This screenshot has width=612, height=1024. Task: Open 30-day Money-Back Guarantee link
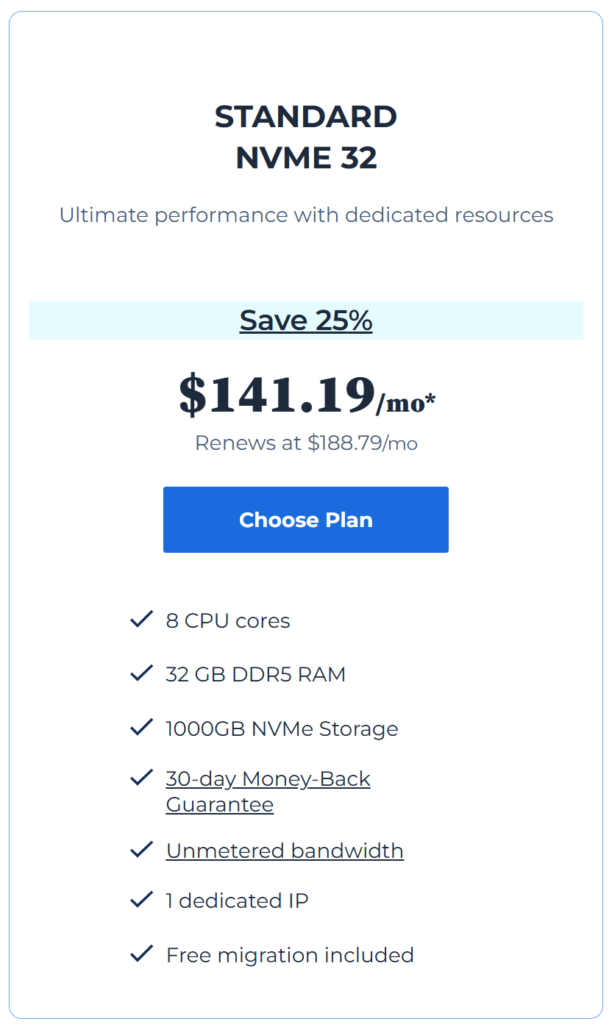click(268, 791)
